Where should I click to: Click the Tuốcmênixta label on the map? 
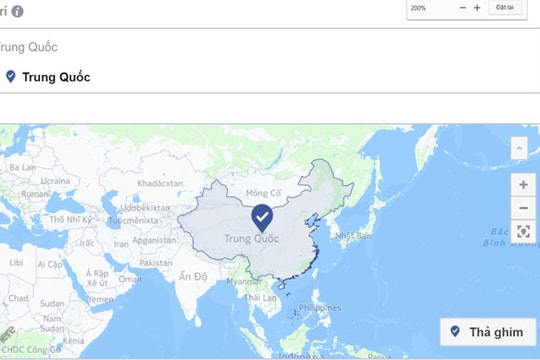pyautogui.click(x=133, y=220)
